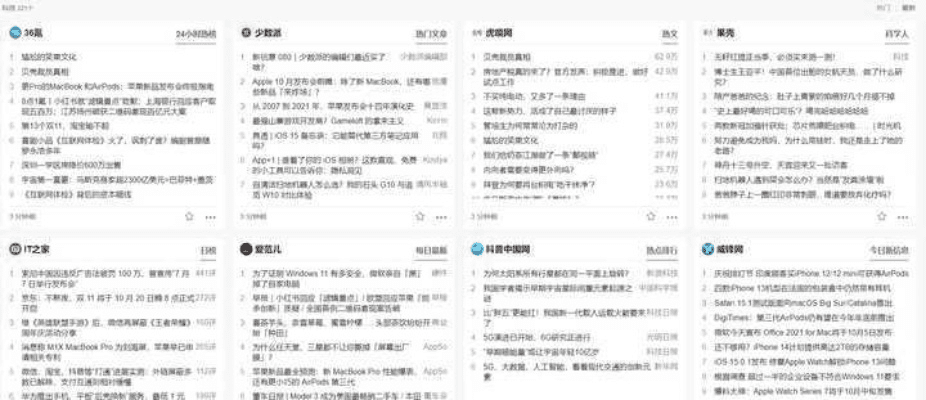
Task: Open 京东 双 11 article in IT之家
Action: tap(109, 303)
